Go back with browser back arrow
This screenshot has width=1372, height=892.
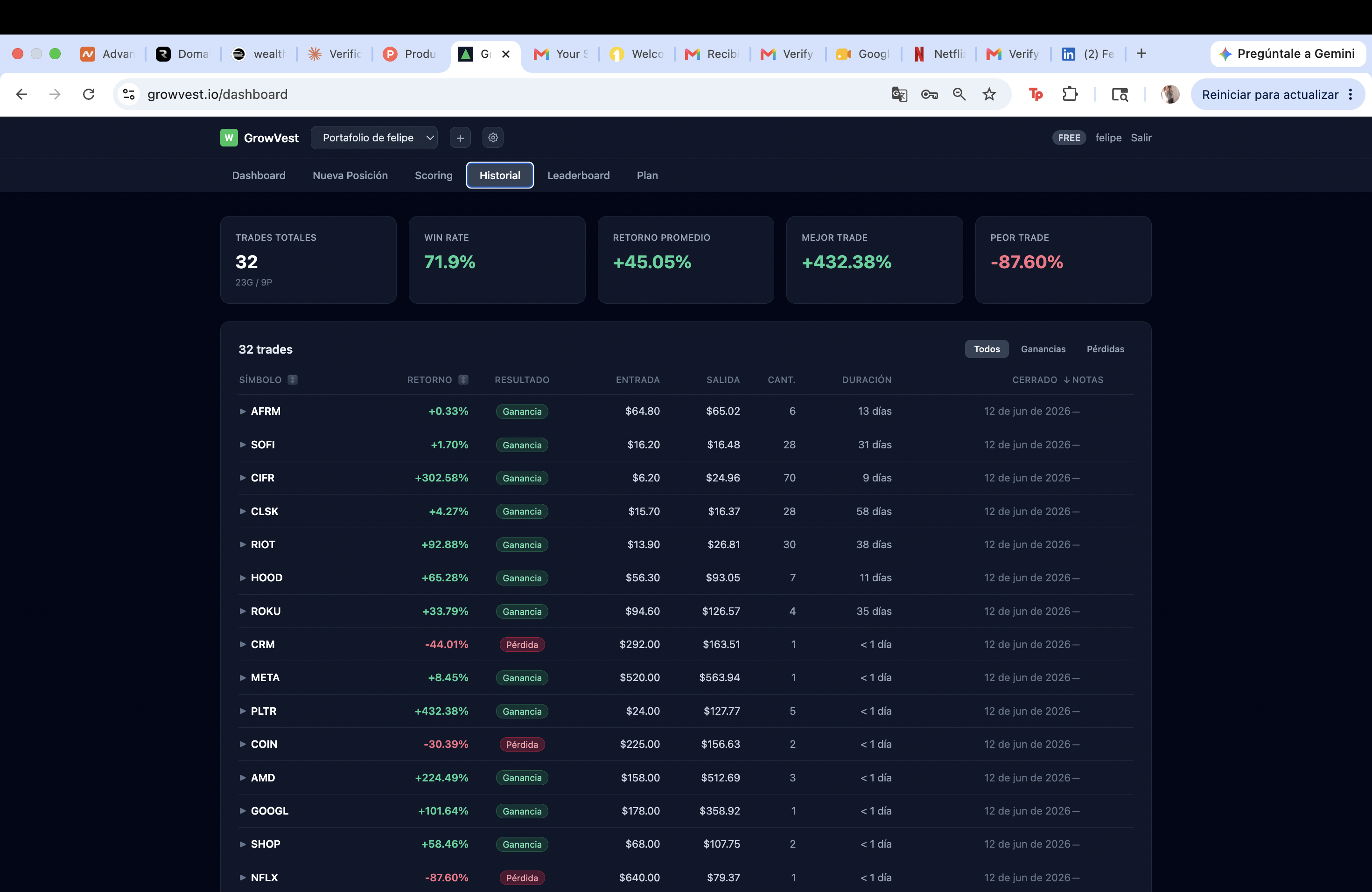21,95
